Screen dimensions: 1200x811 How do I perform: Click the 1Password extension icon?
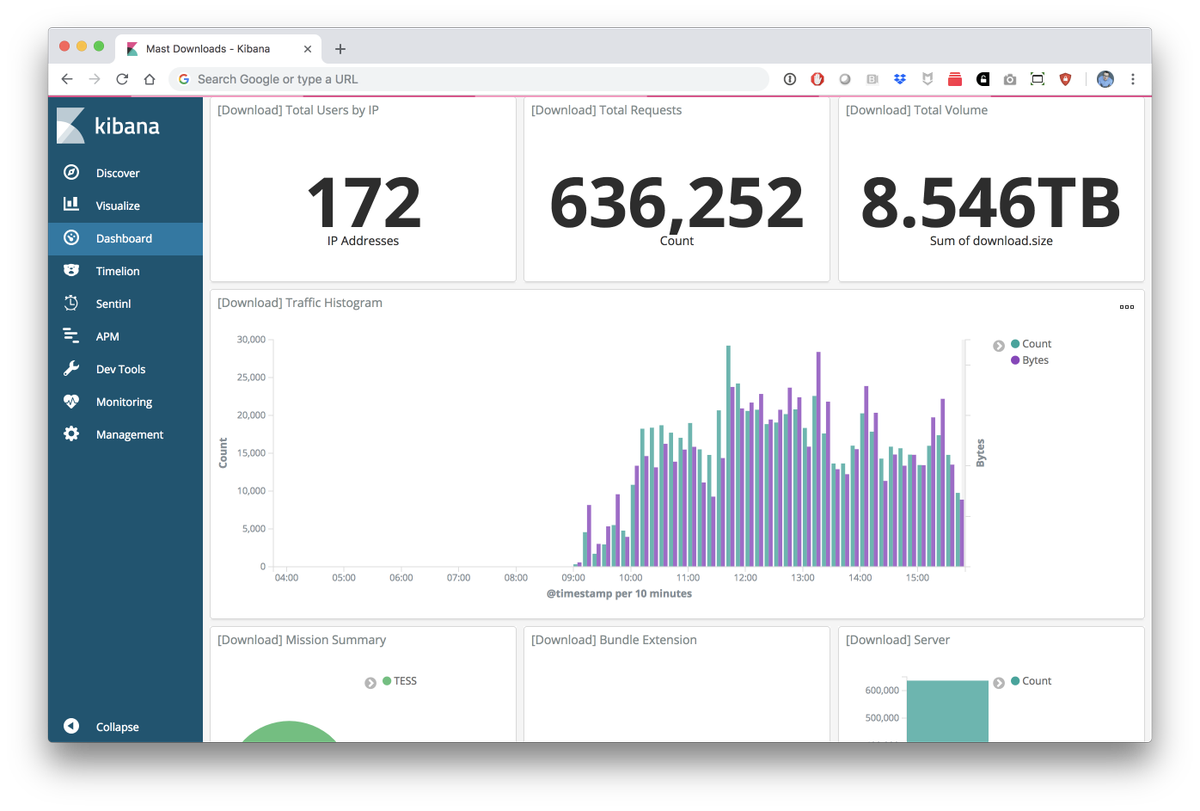[790, 79]
